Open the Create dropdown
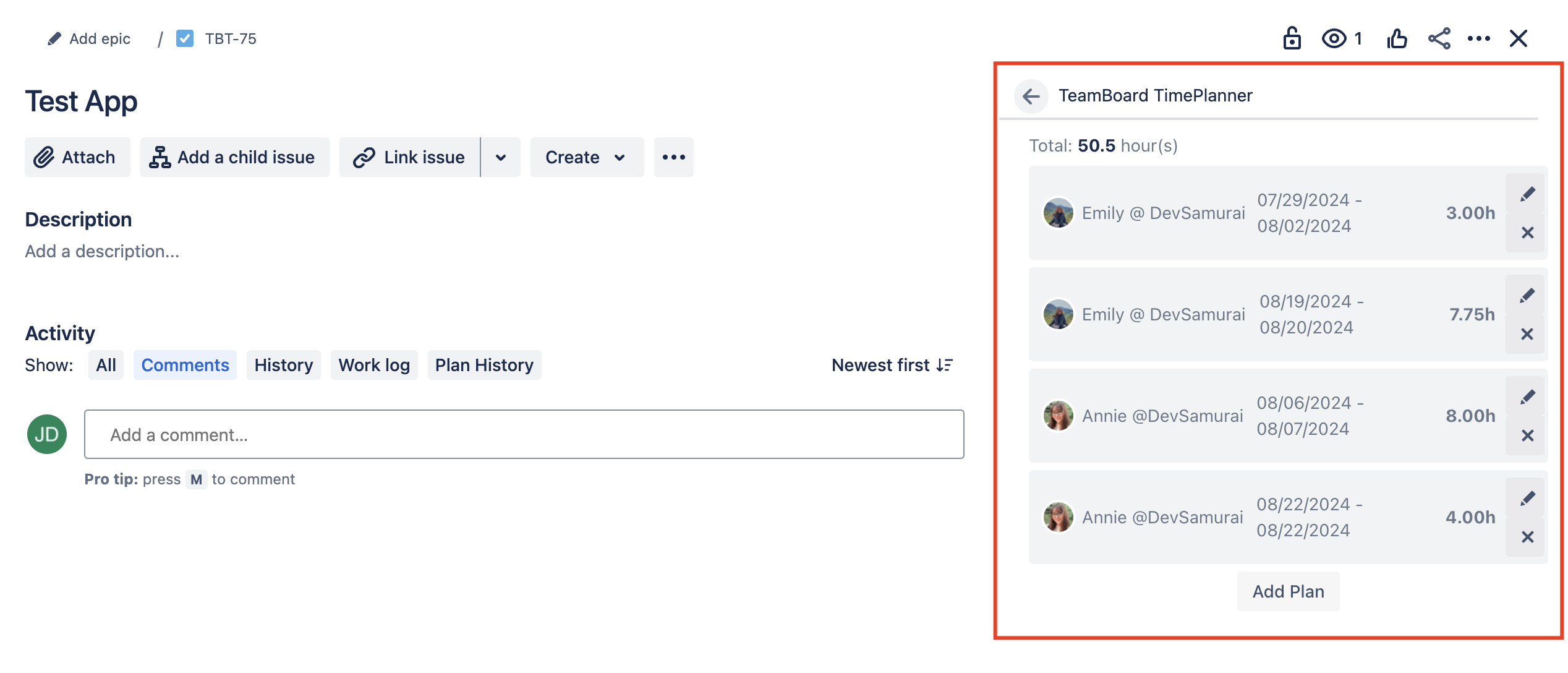Viewport: 1568px width, 673px height. (586, 158)
